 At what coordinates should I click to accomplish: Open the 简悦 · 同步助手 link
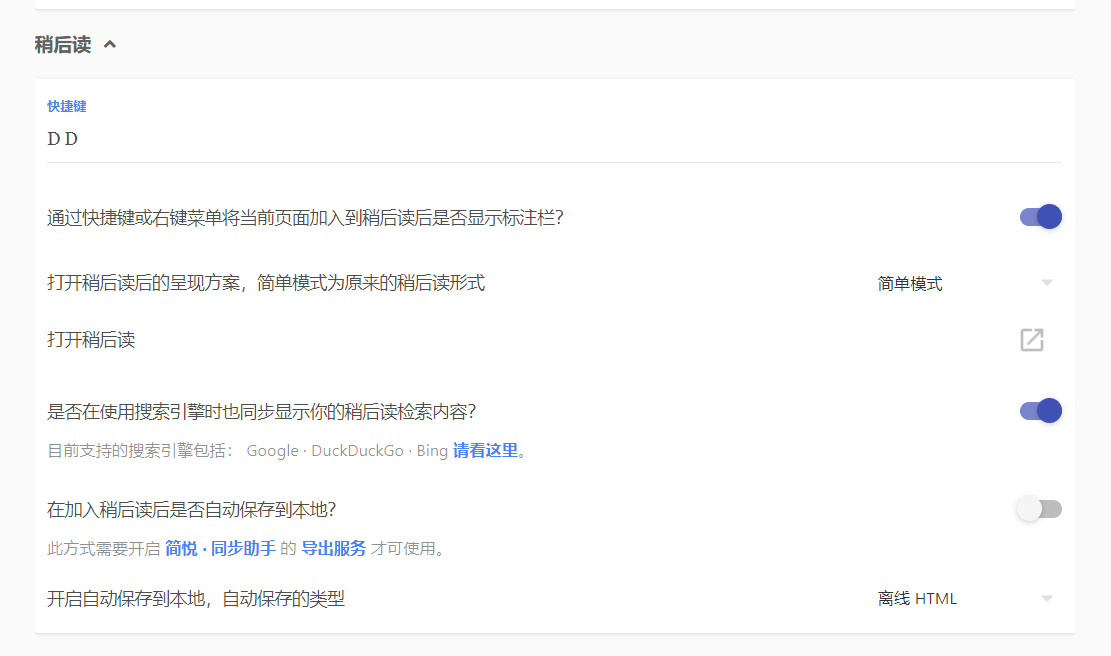(x=220, y=548)
